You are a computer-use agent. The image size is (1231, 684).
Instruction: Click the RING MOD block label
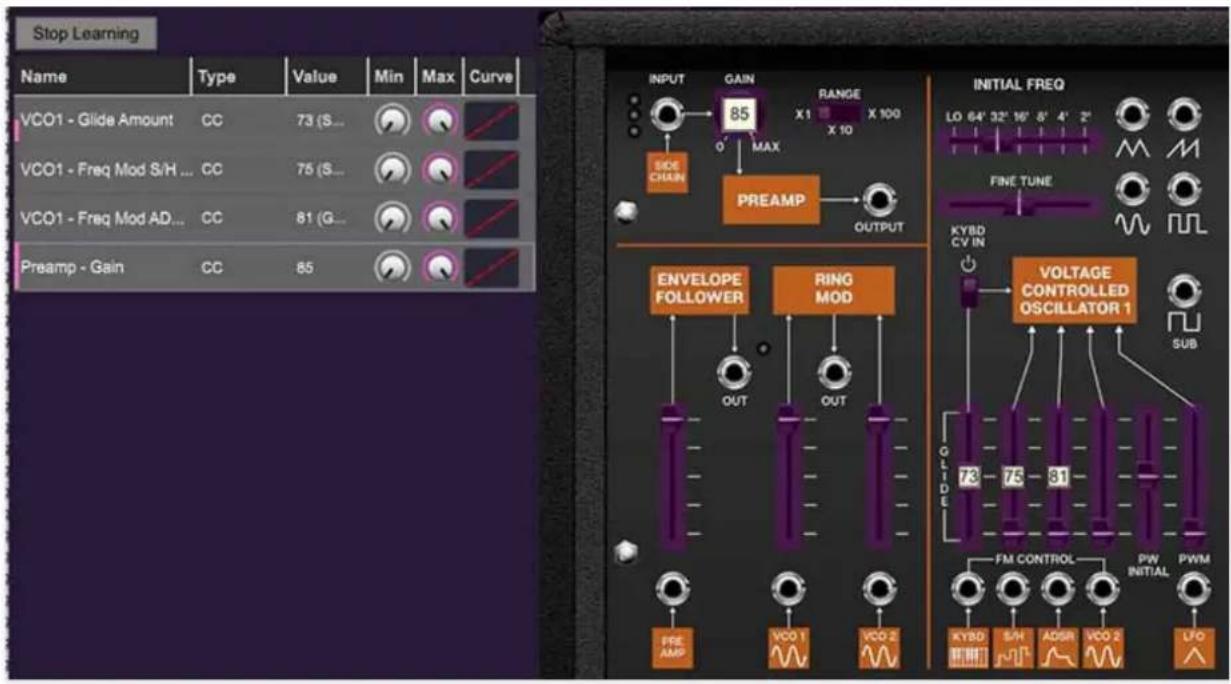(834, 290)
